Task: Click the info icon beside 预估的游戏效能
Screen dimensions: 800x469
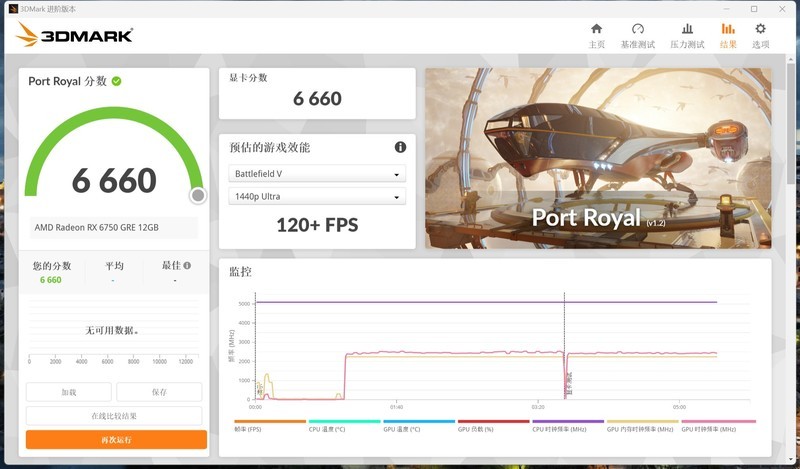Action: point(401,147)
